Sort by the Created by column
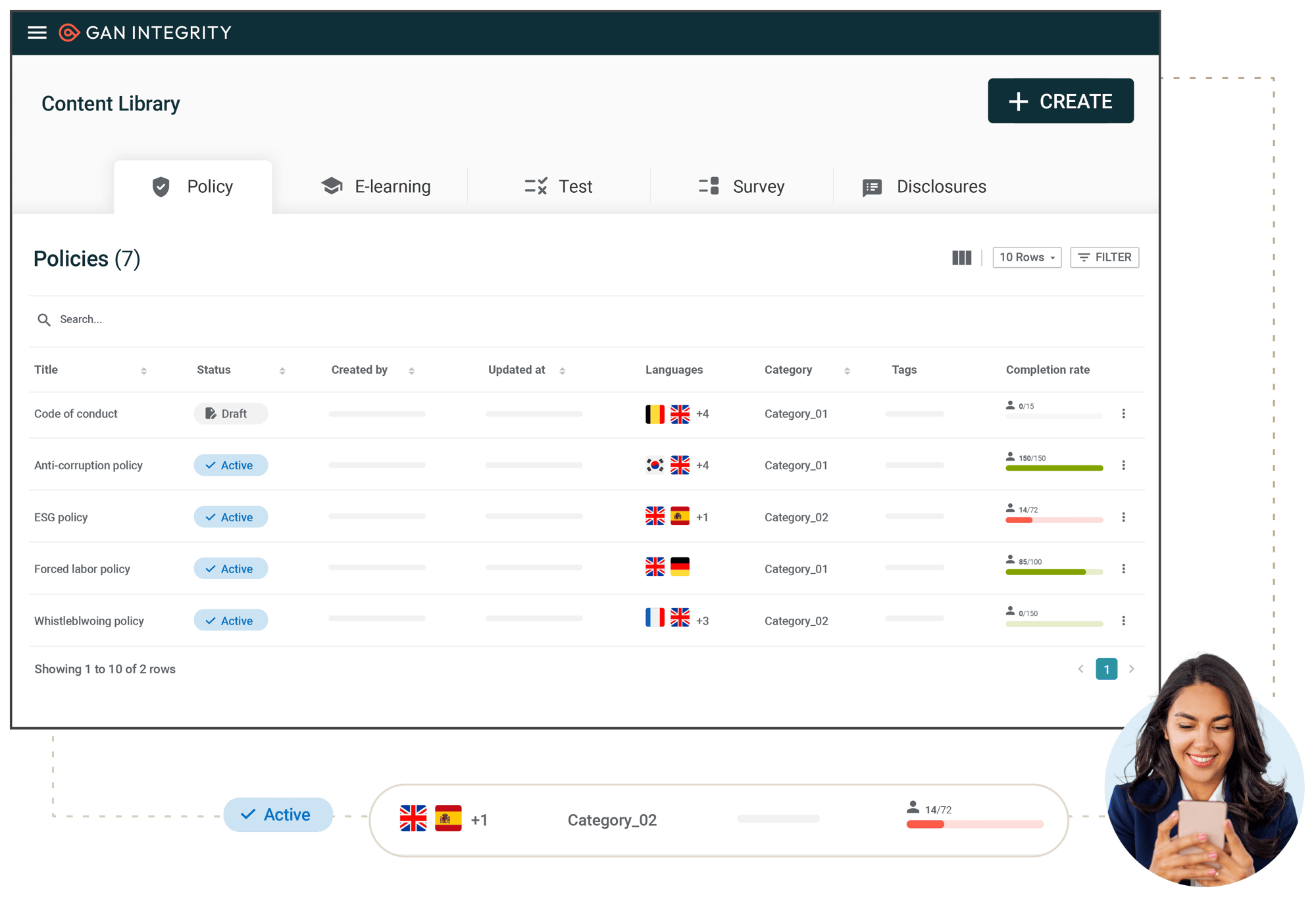The width and height of the screenshot is (1316, 897). click(411, 371)
